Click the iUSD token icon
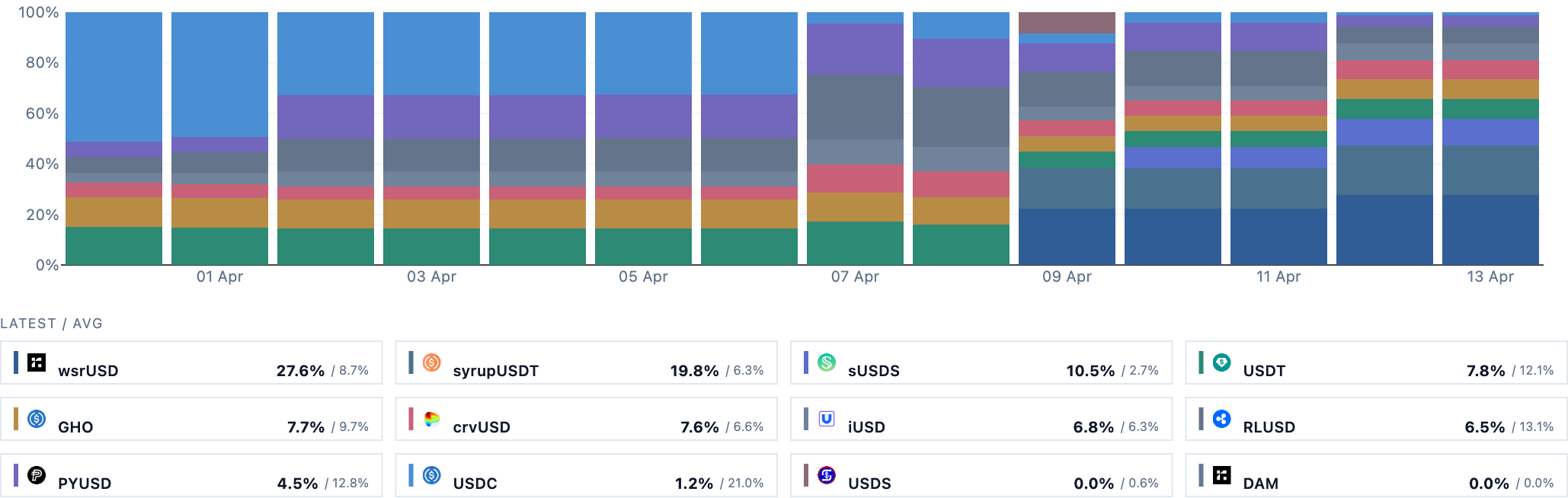Image resolution: width=1568 pixels, height=498 pixels. point(827,419)
